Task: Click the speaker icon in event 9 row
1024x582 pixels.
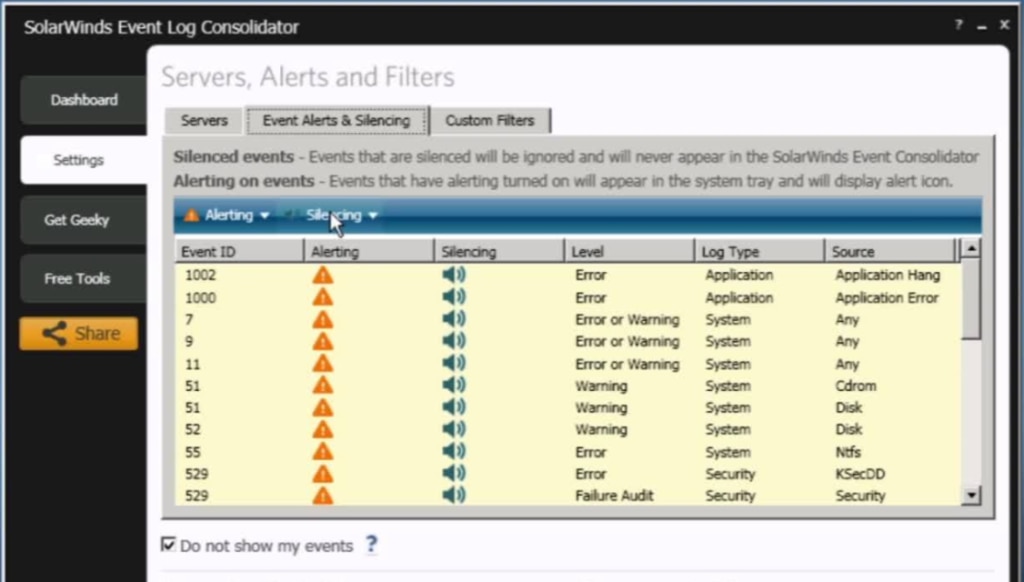Action: [x=454, y=340]
